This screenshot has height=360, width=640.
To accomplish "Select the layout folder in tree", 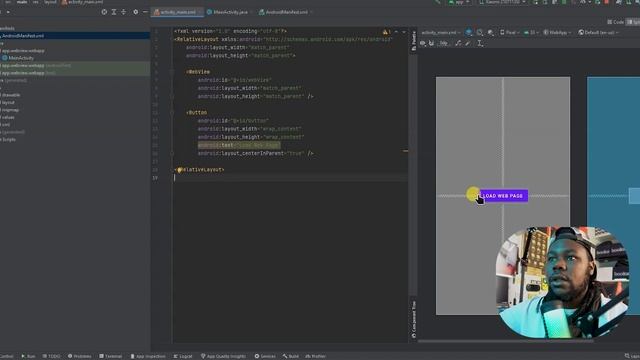I will (8, 102).
